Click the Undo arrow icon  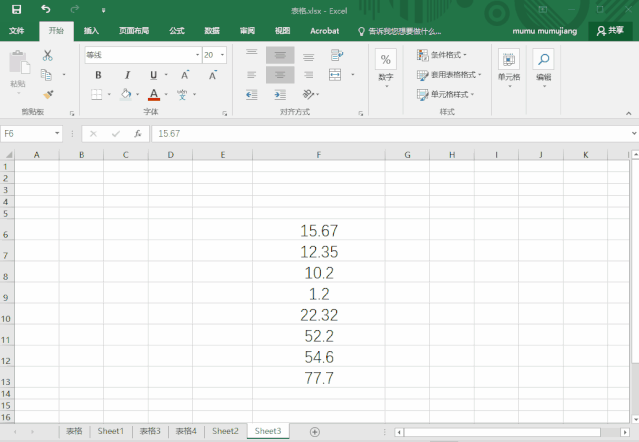(46, 9)
